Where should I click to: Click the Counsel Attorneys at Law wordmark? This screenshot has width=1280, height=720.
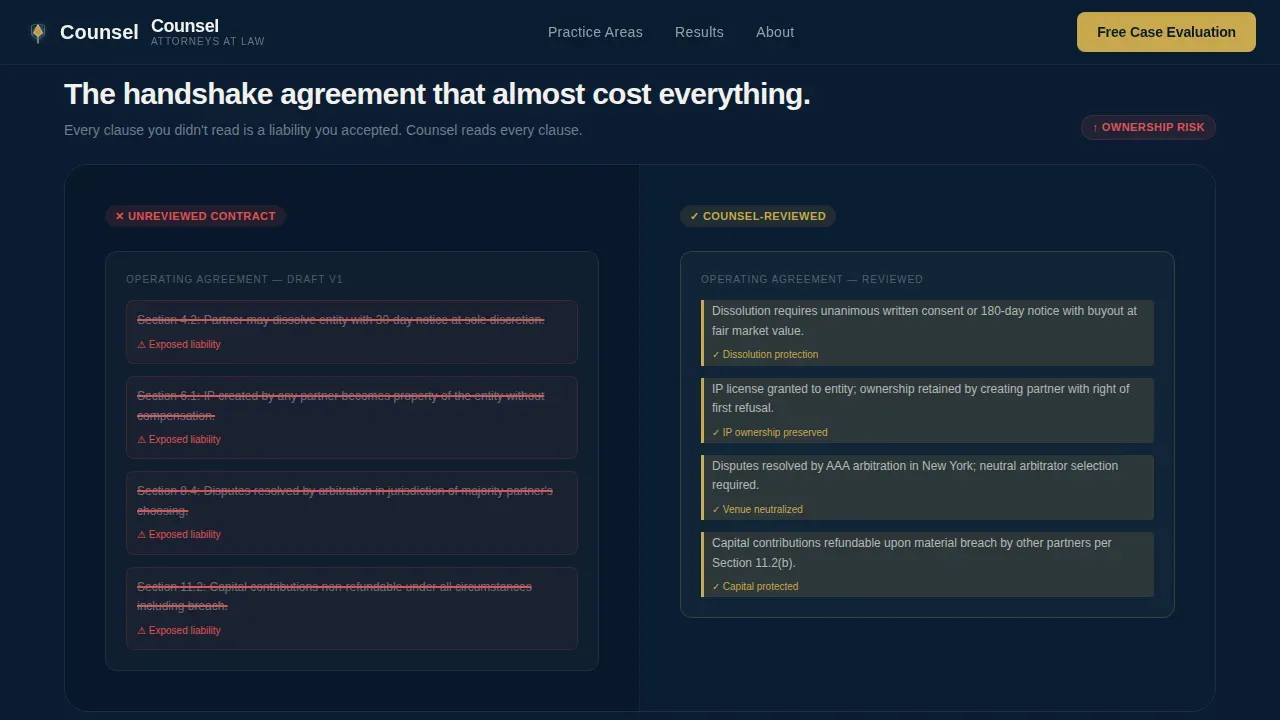tap(208, 32)
